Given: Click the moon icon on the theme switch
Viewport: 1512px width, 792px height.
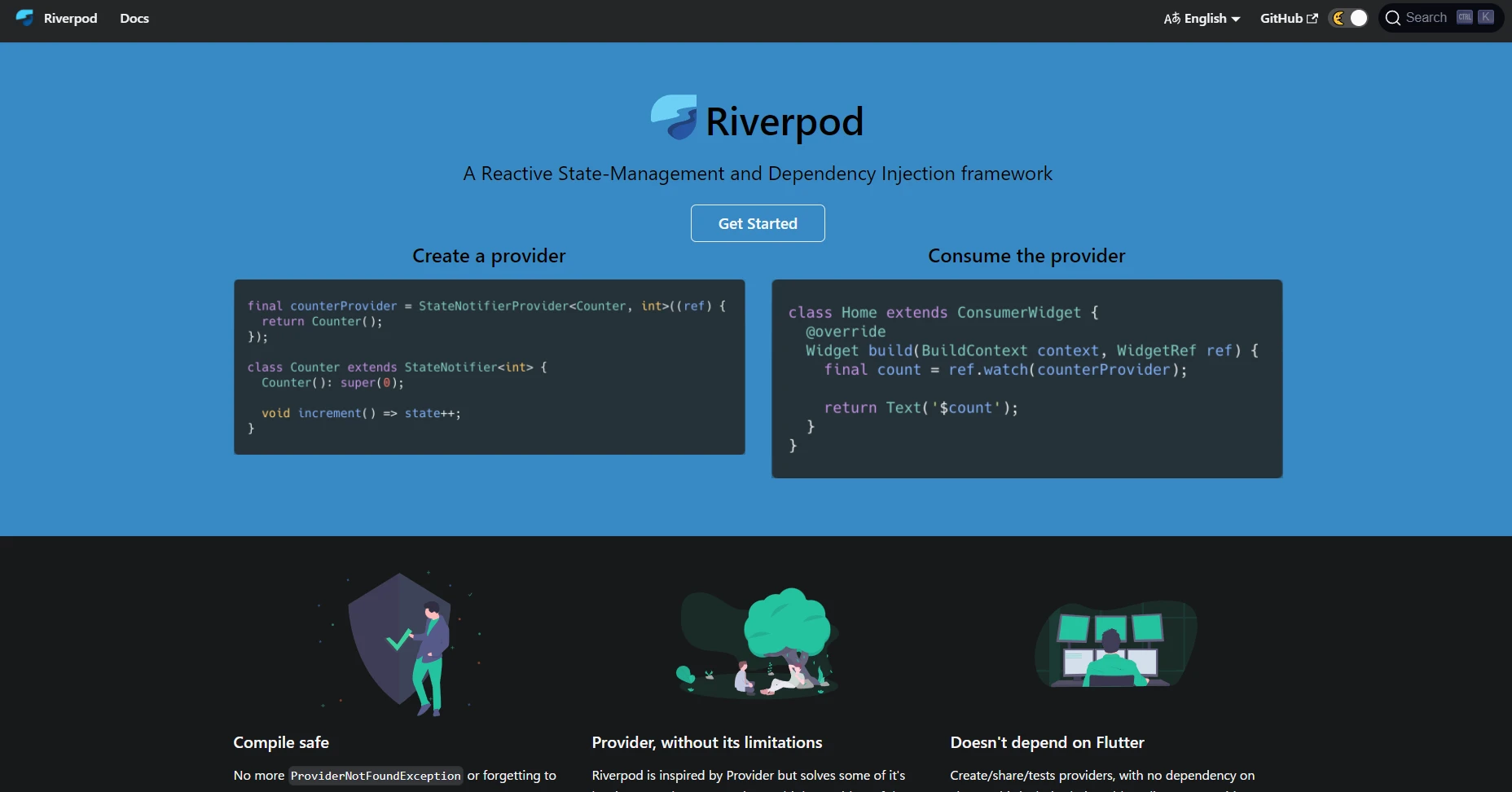Looking at the screenshot, I should pos(1338,17).
